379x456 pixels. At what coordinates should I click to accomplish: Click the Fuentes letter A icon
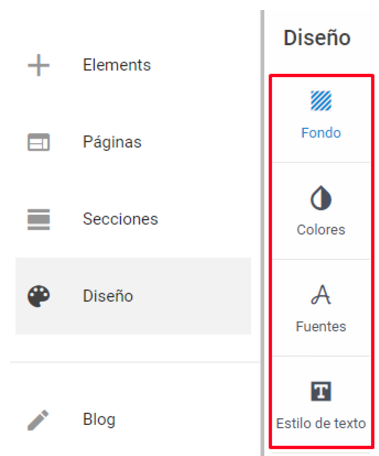point(321,295)
